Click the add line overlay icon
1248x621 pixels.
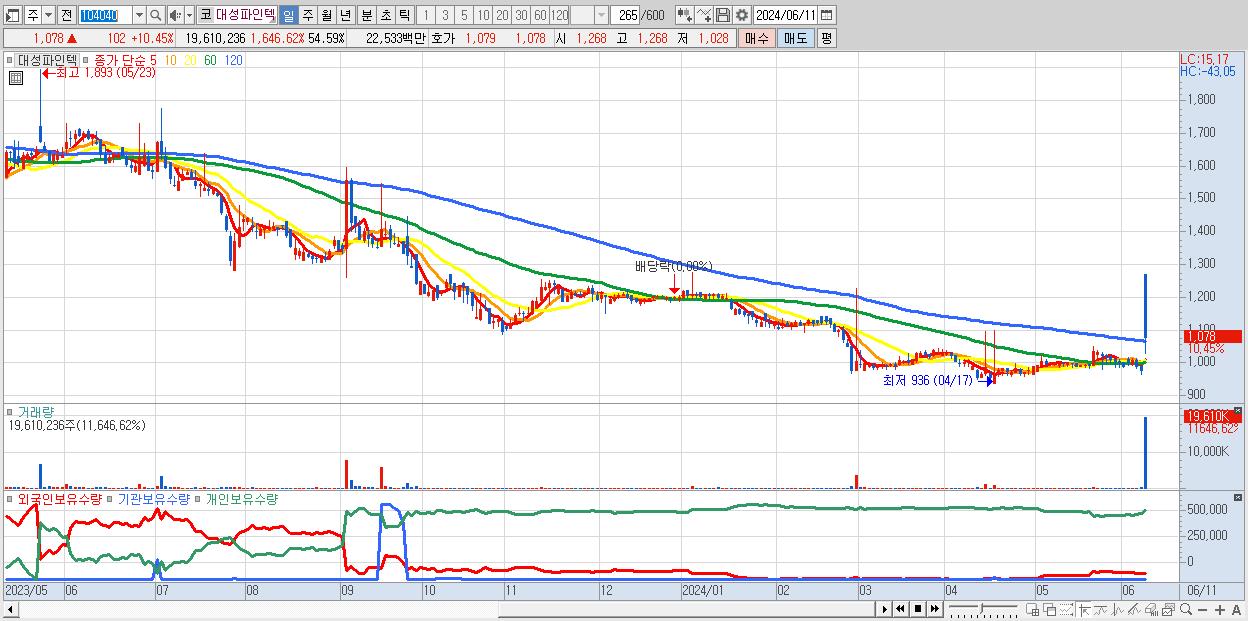704,15
